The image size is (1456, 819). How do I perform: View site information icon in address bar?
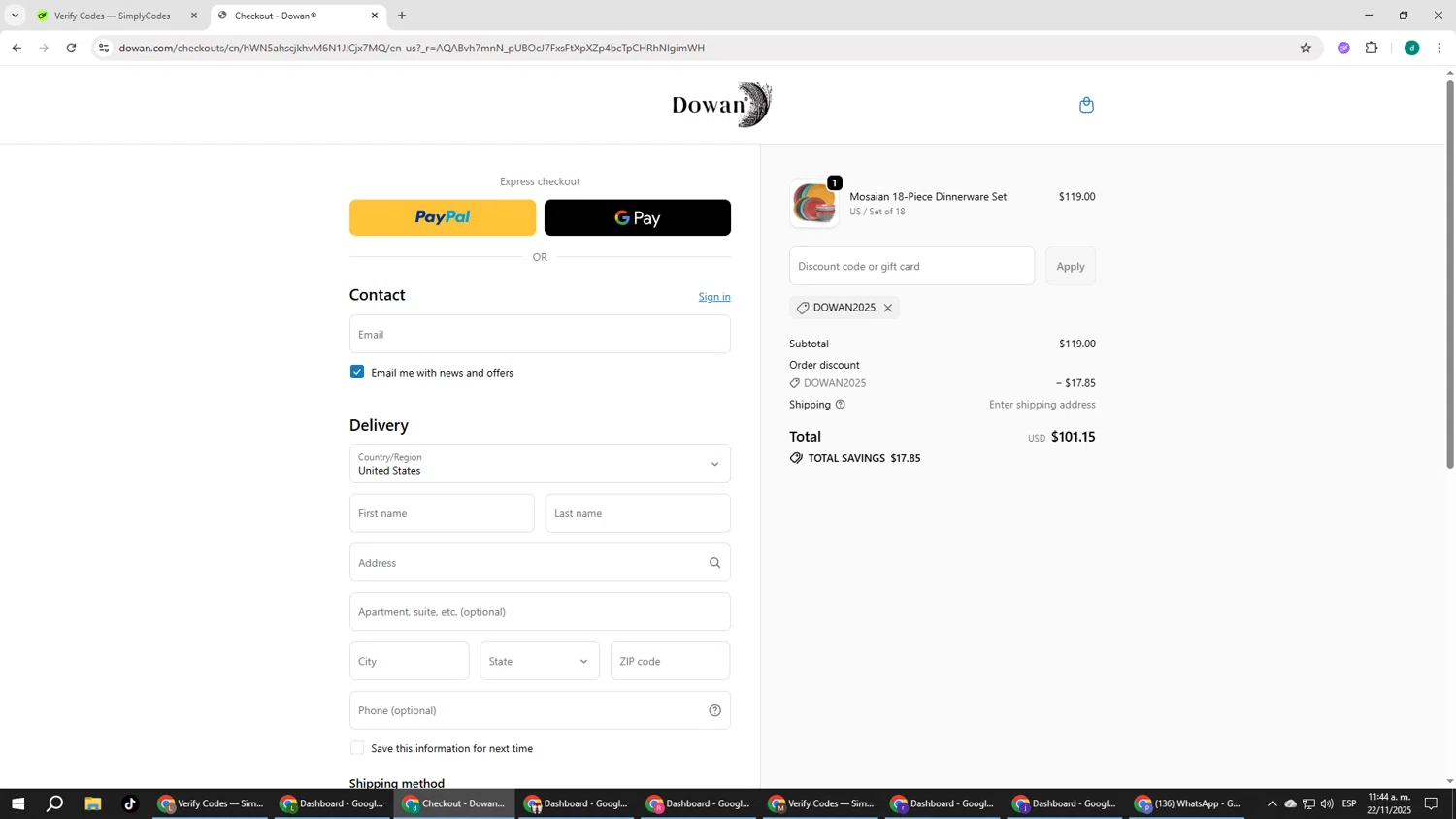(x=104, y=48)
